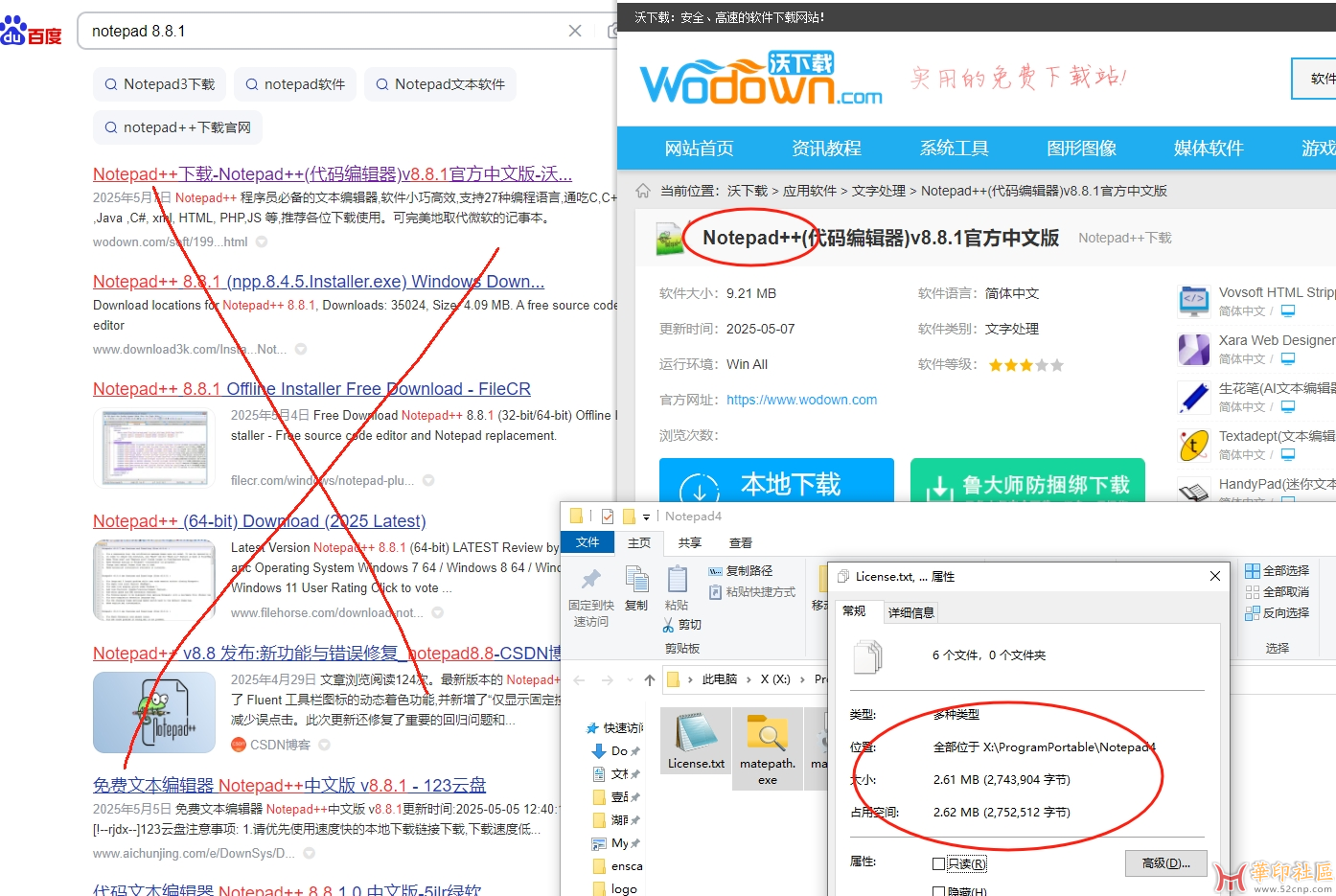This screenshot has height=896, width=1336.
Task: Open Notepad++ 8.8.1 Windows Download result
Action: pyautogui.click(x=318, y=282)
